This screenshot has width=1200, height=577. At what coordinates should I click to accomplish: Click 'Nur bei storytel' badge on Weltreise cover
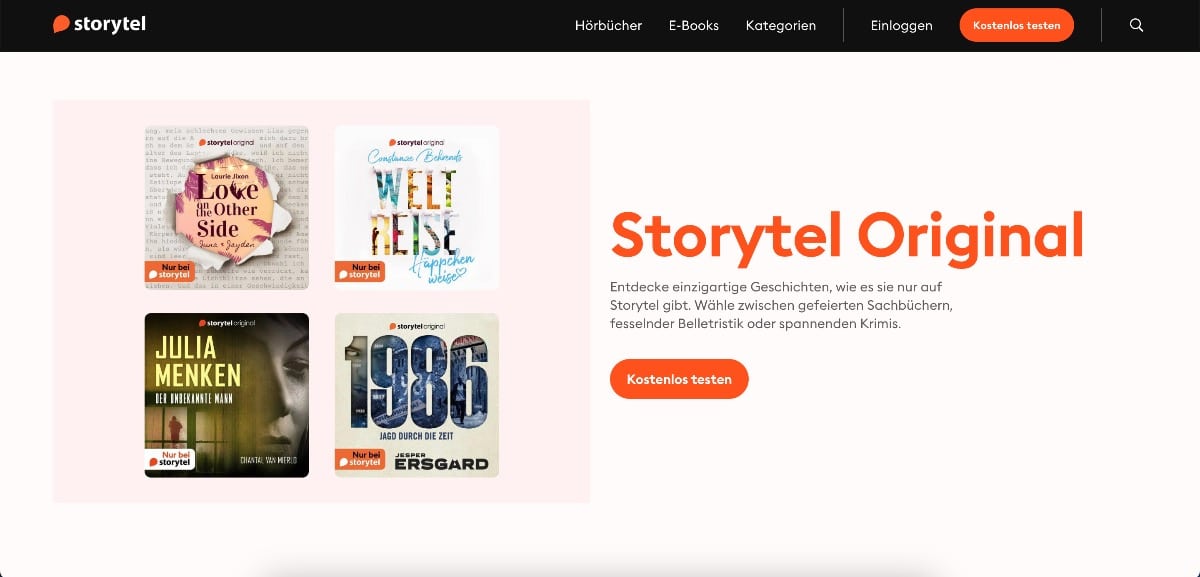coord(361,271)
